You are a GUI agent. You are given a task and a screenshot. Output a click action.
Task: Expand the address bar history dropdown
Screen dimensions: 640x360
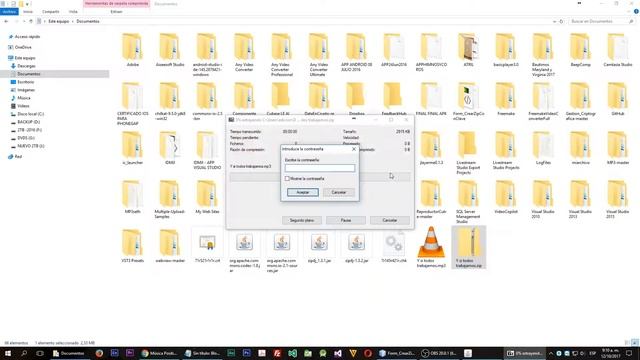[x=554, y=21]
